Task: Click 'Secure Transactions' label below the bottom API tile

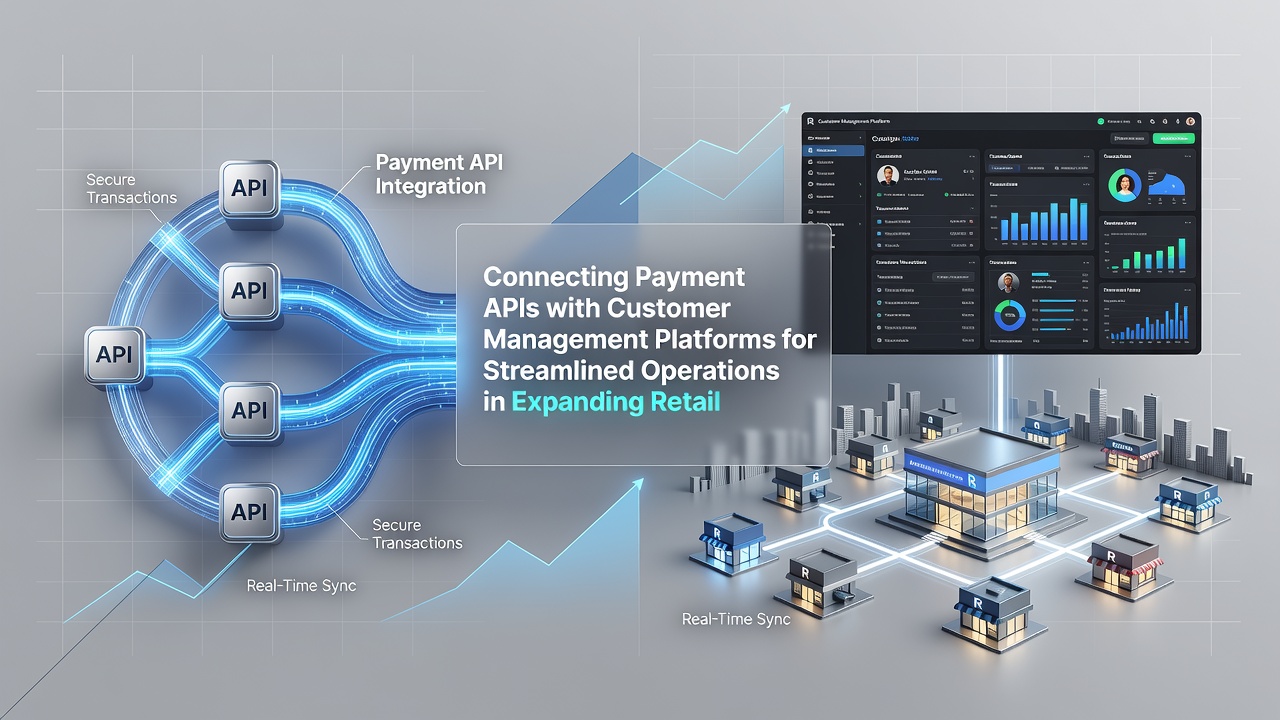Action: point(417,534)
